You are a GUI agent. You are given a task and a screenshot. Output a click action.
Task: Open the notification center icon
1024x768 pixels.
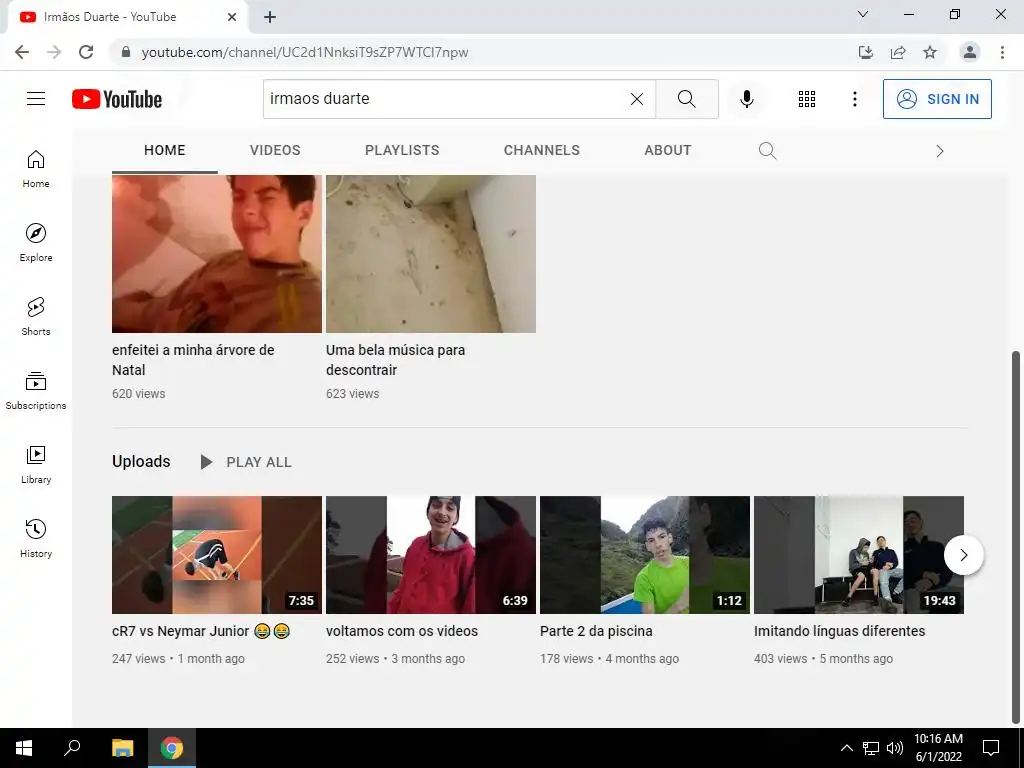991,748
